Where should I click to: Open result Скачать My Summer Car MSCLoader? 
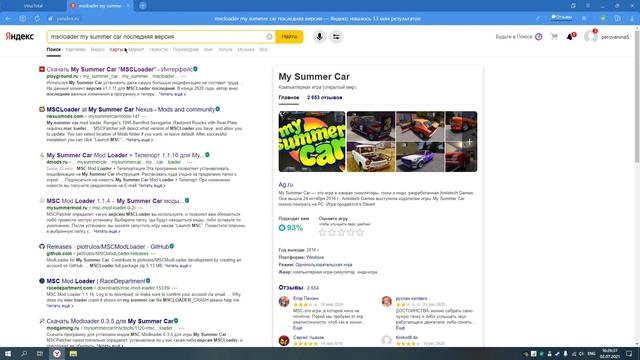pyautogui.click(x=119, y=69)
